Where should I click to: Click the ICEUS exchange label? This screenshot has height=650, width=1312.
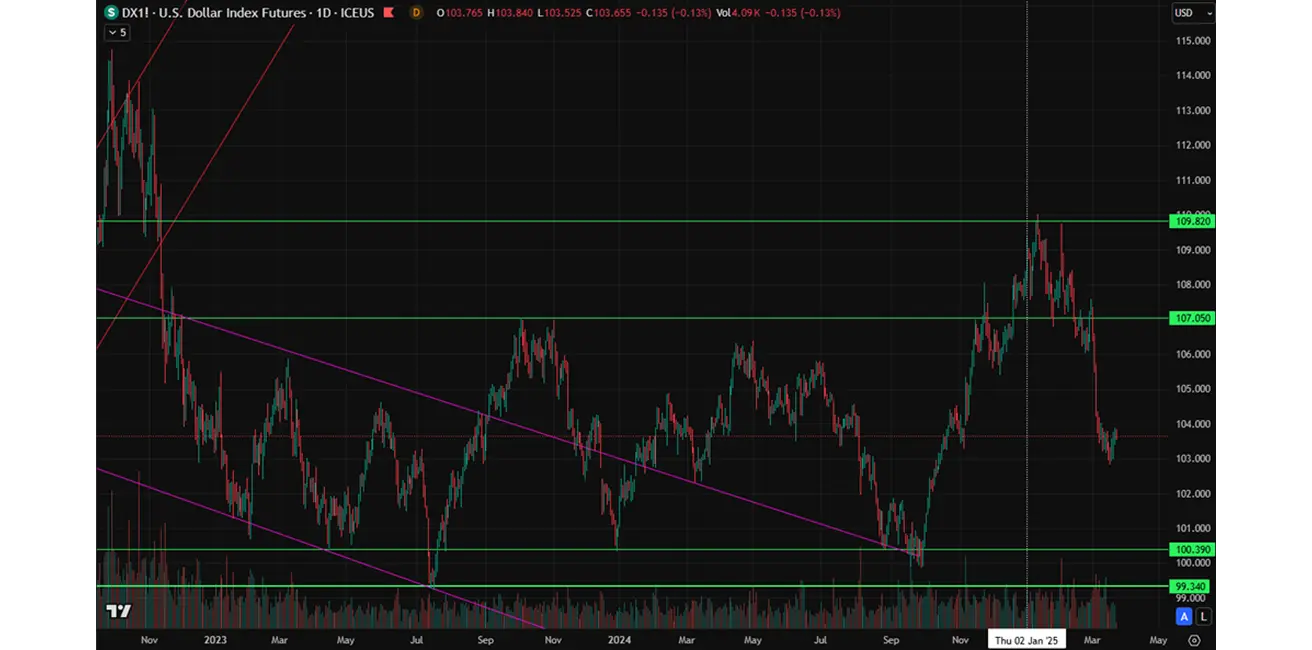[358, 13]
